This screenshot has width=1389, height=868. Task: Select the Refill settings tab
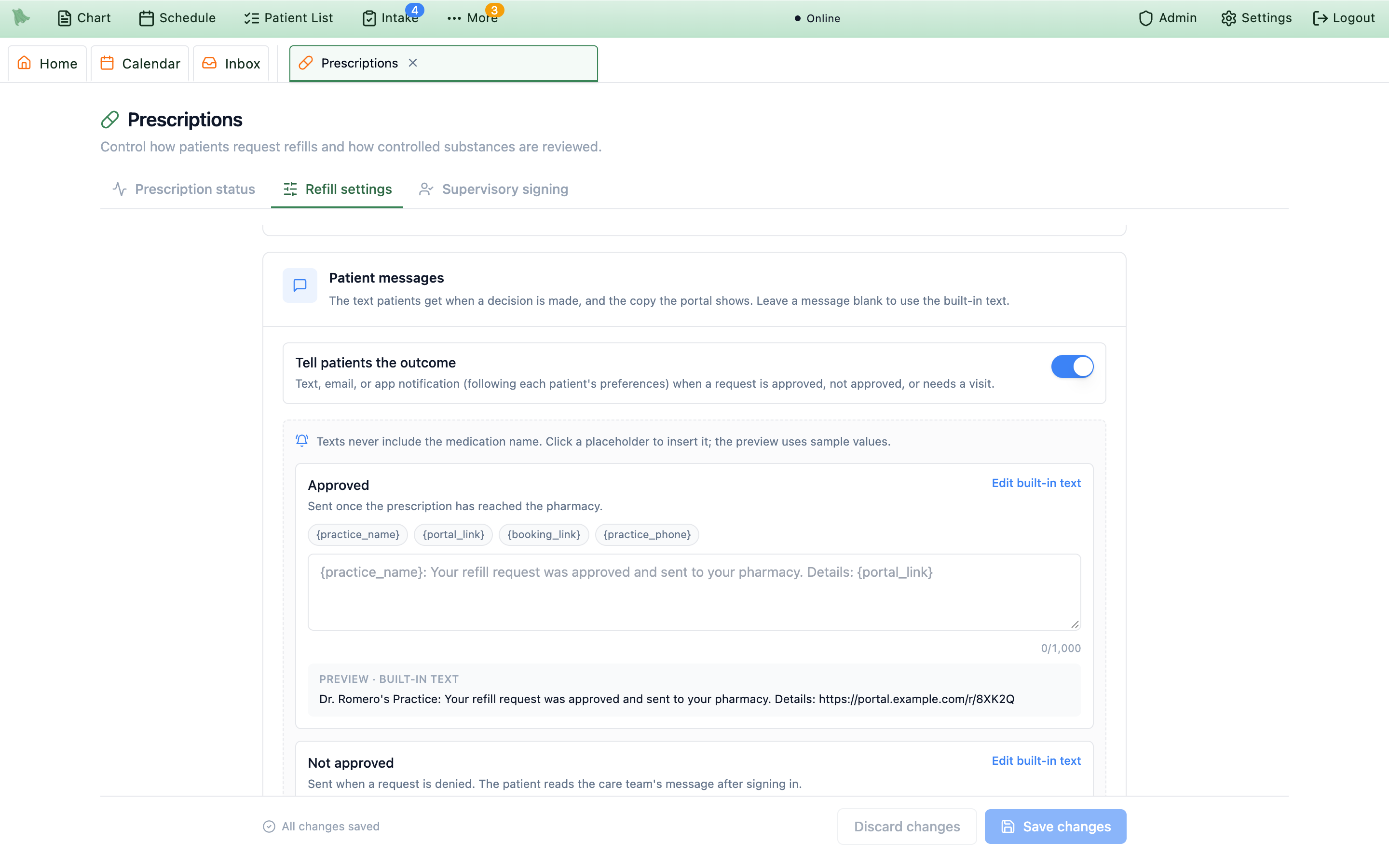[x=337, y=189]
